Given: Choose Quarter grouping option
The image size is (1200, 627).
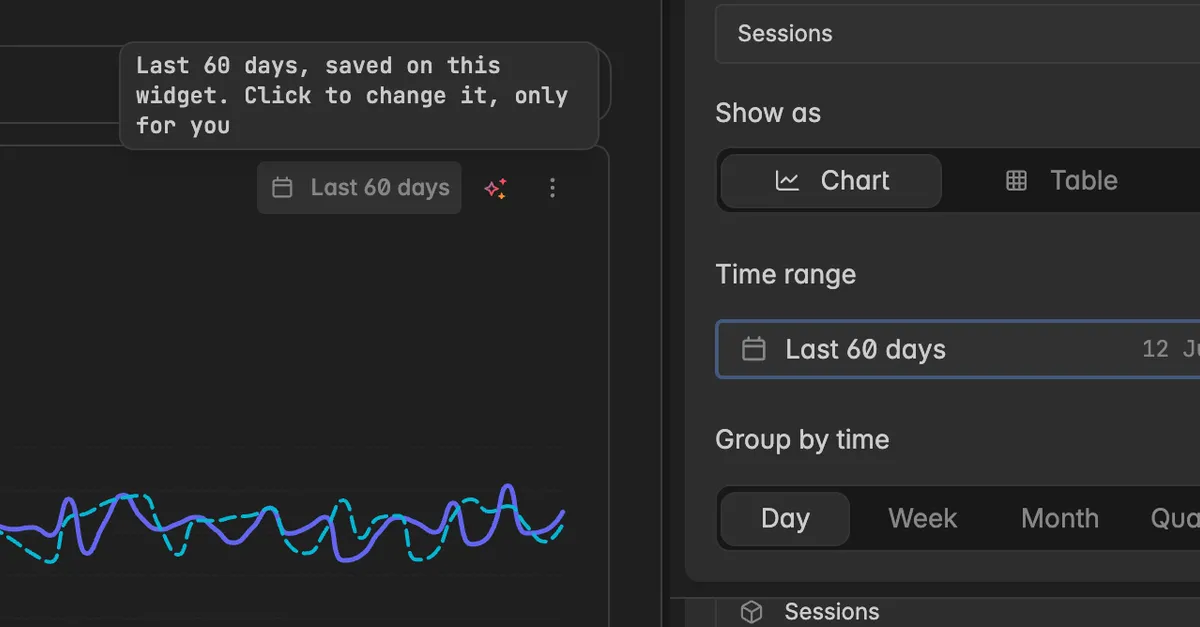Looking at the screenshot, I should (x=1174, y=519).
